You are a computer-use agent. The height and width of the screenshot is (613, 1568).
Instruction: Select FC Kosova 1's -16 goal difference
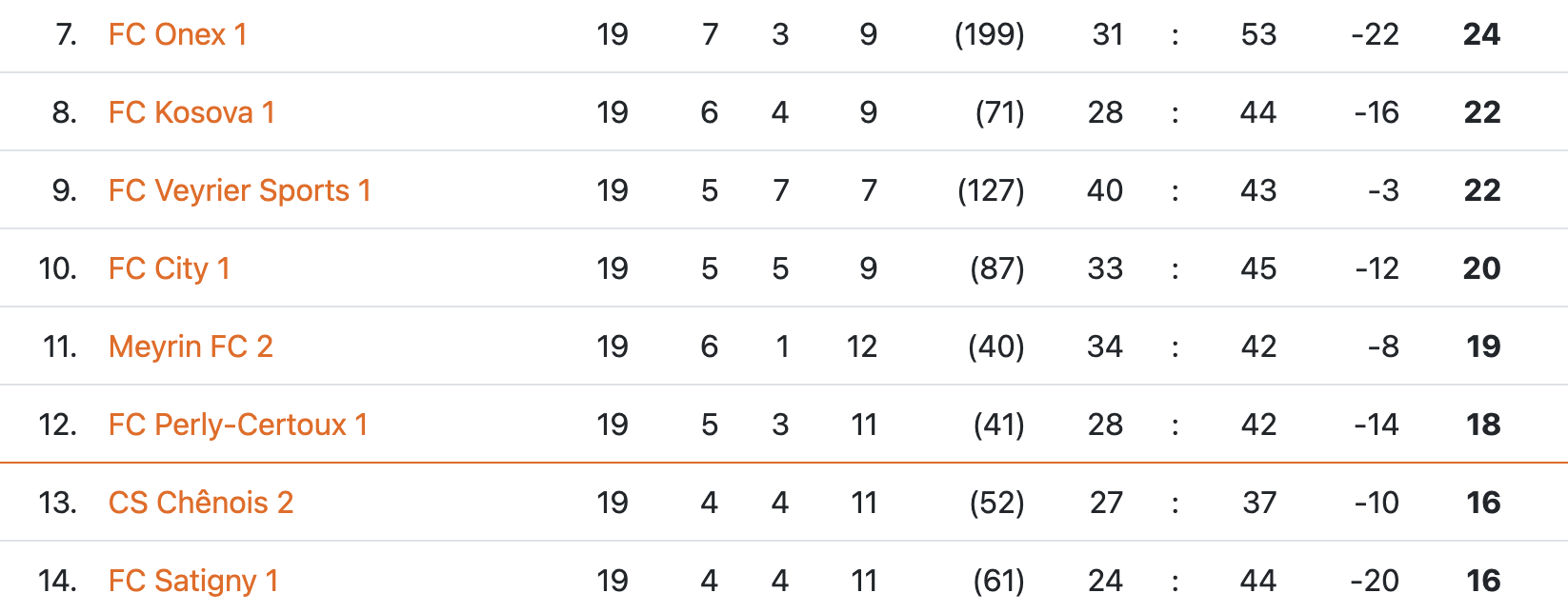pyautogui.click(x=1376, y=113)
